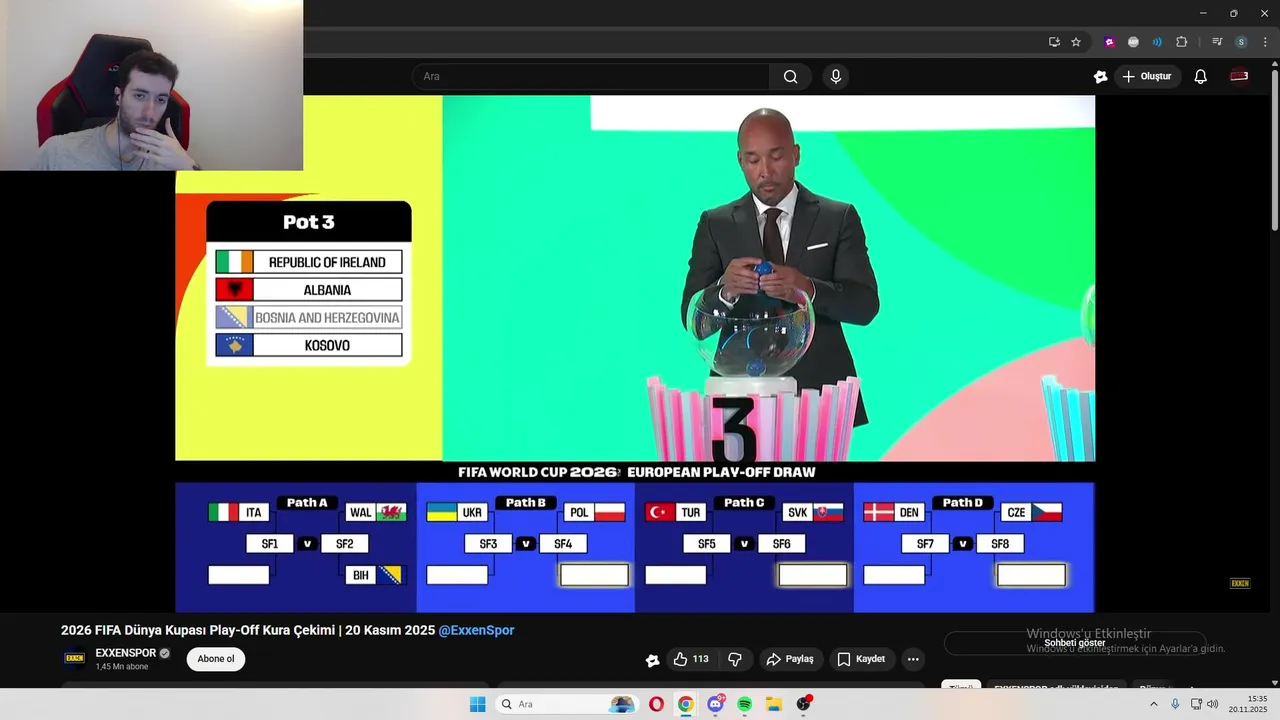
Task: Click the YouTube search magnifier button
Action: coord(790,76)
